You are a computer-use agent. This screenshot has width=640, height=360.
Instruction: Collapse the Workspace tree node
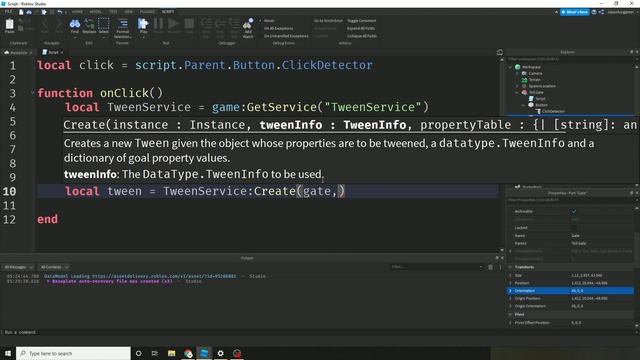point(510,67)
